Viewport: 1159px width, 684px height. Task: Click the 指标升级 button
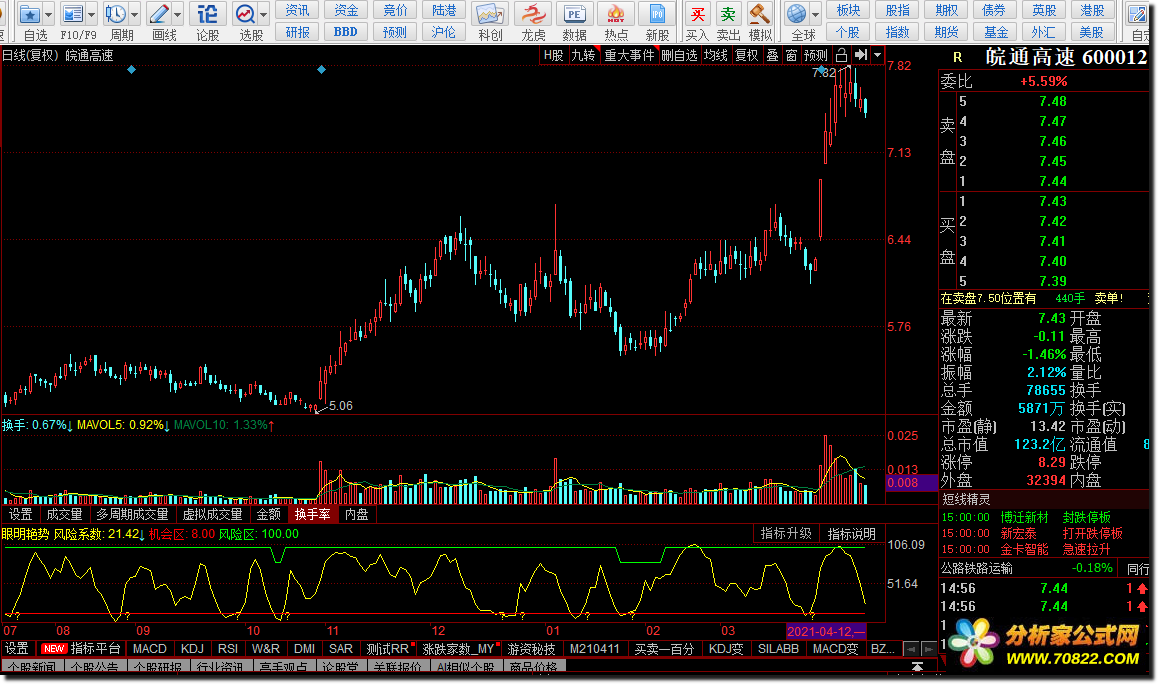pos(786,533)
